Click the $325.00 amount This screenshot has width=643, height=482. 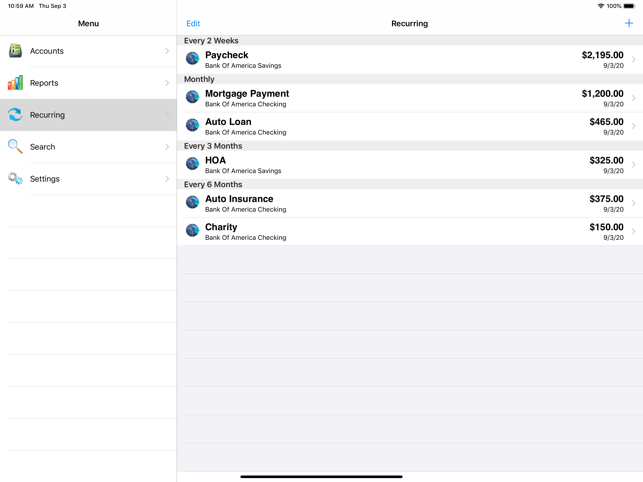click(607, 160)
